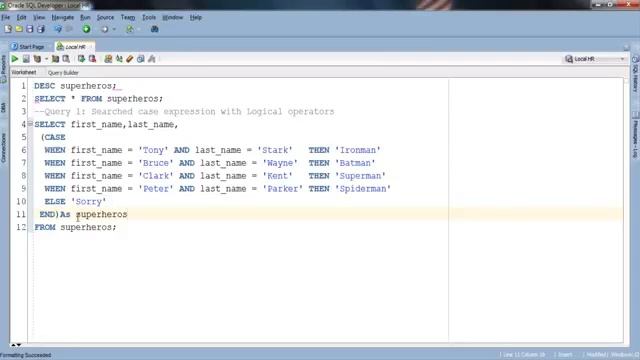Click the last gray worksheet toolbar icon
This screenshot has width=640, height=360.
(x=151, y=59)
